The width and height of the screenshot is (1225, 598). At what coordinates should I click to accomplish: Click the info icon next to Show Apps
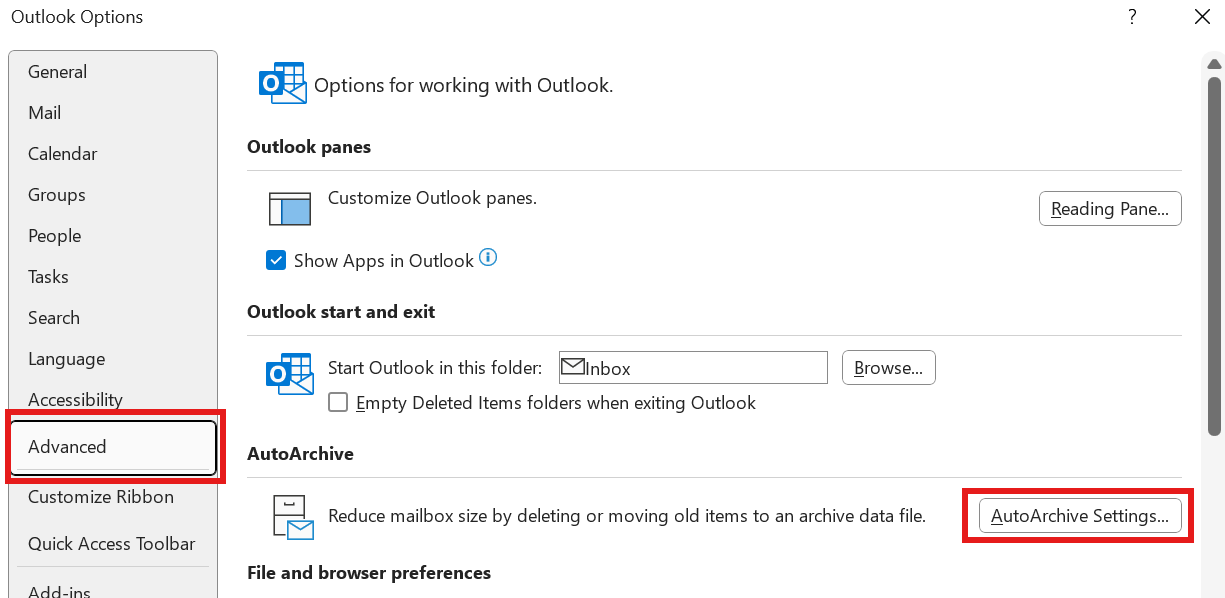click(488, 258)
